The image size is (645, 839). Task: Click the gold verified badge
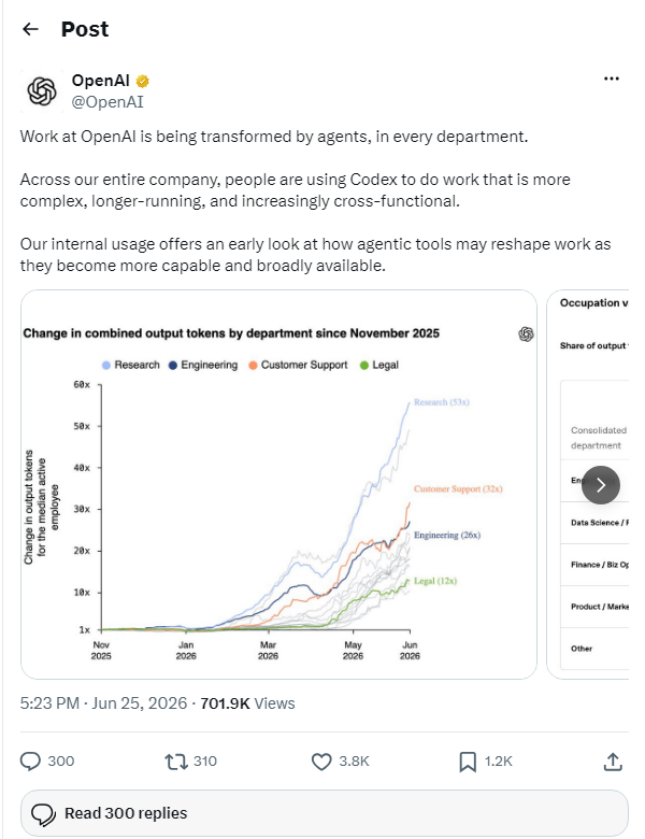click(142, 81)
